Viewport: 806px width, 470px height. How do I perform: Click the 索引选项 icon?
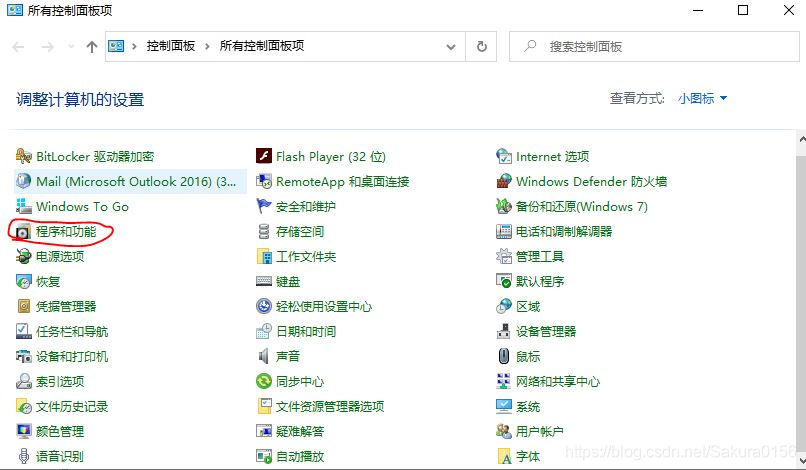click(24, 381)
